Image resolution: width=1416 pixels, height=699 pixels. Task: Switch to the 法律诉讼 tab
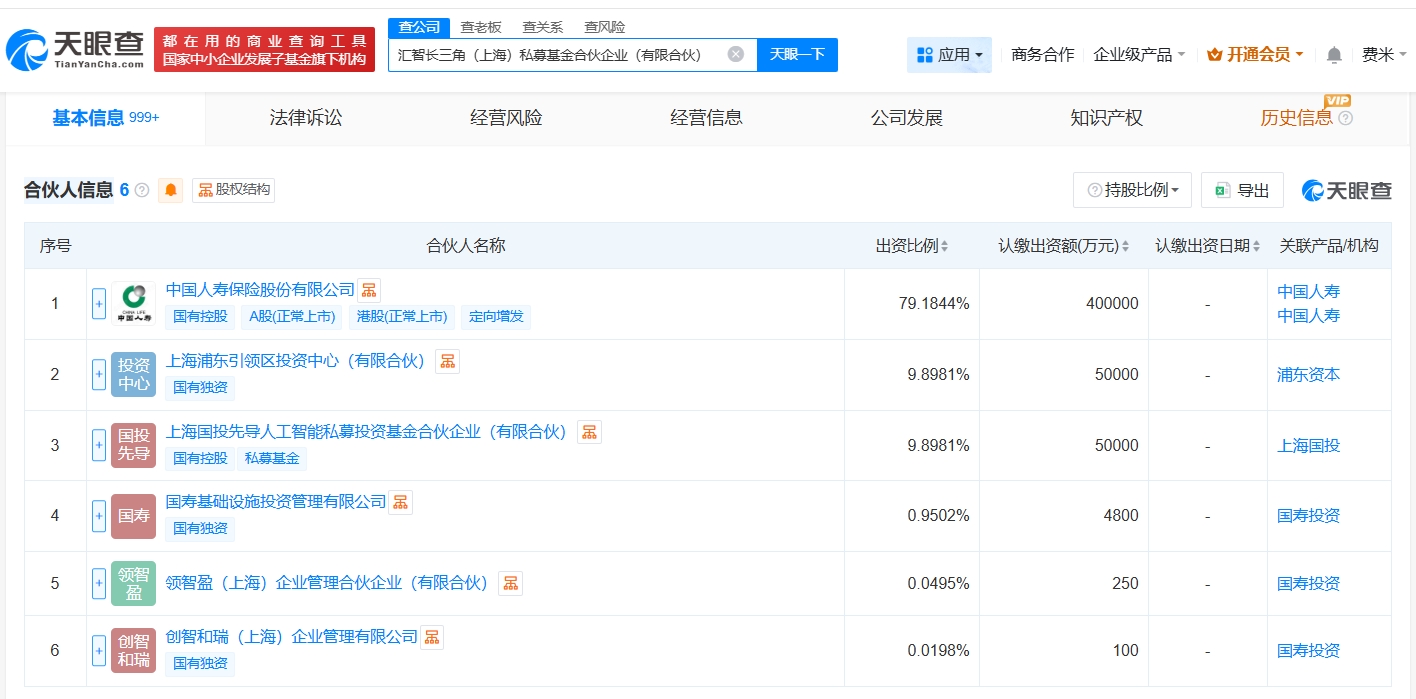[x=305, y=118]
